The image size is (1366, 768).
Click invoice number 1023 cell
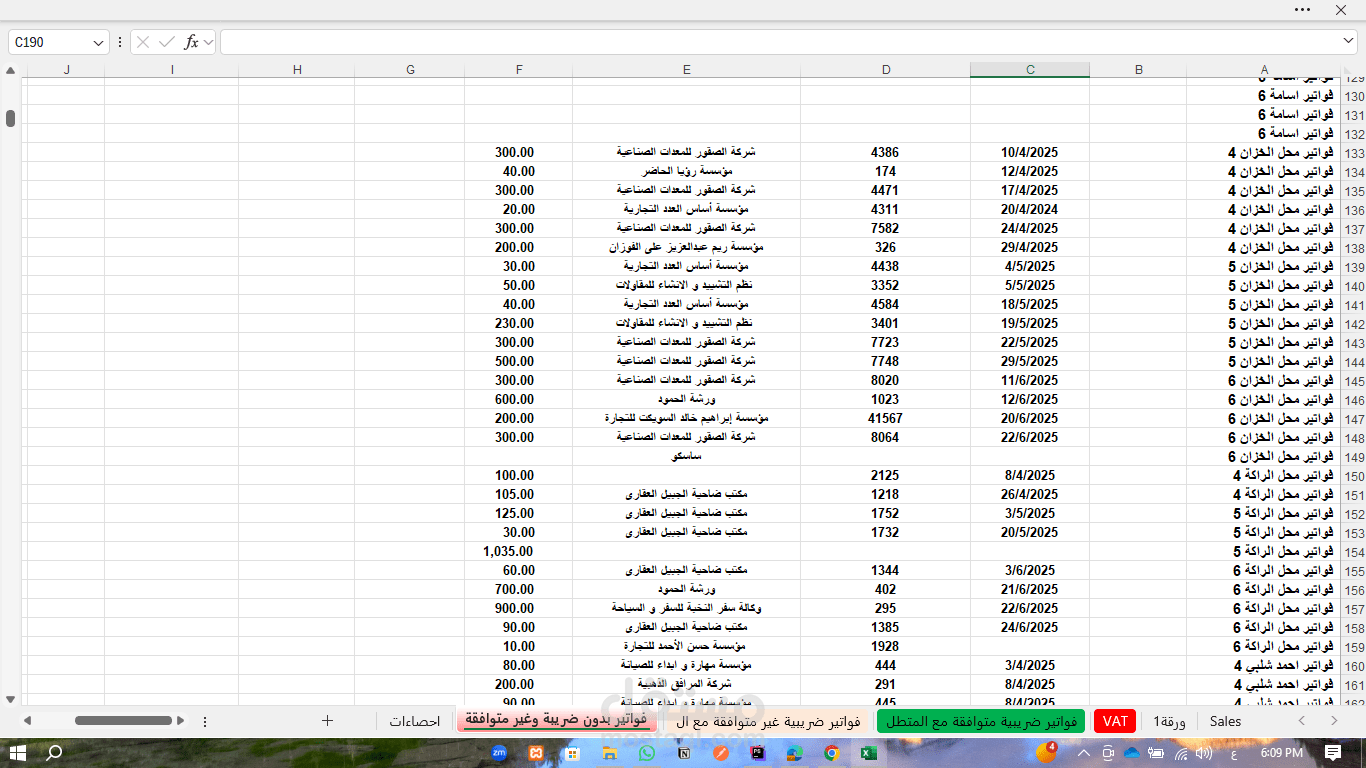[x=886, y=400]
